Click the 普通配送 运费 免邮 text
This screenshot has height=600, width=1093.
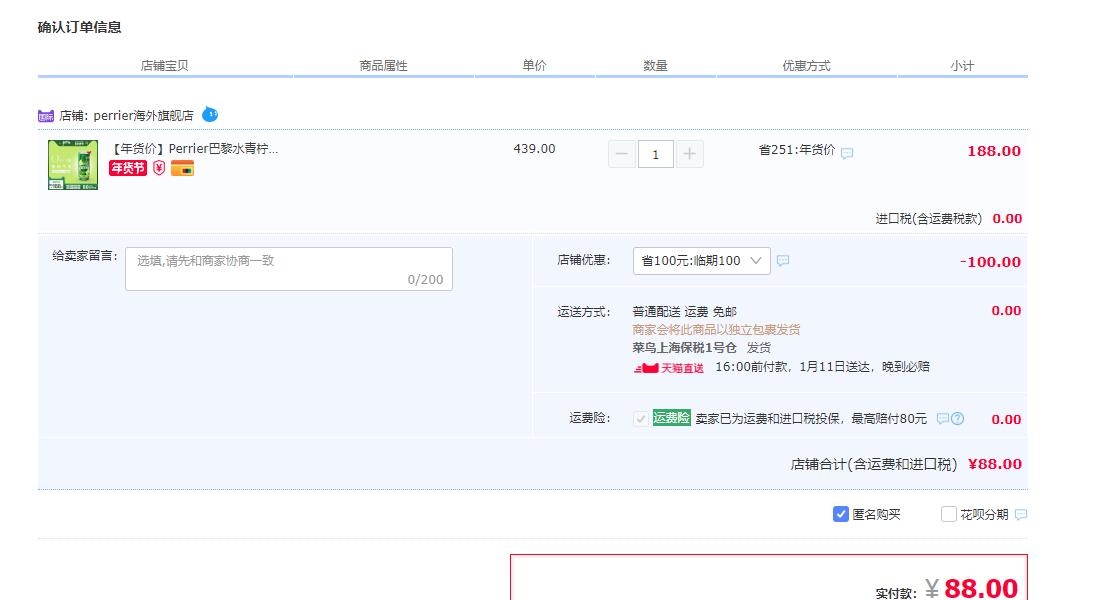click(x=685, y=311)
